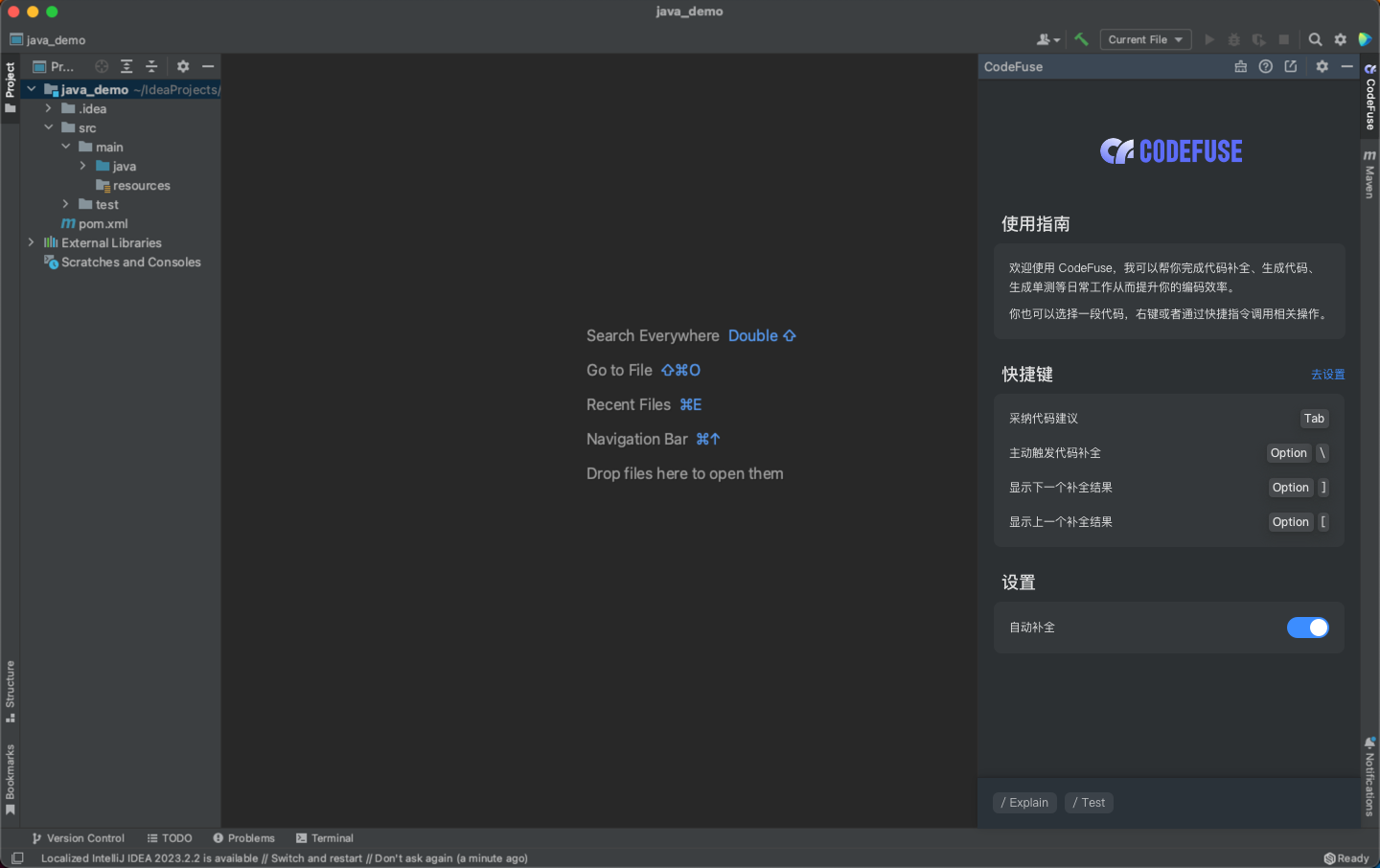Click CodeFuse open-in-new-window icon
This screenshot has width=1380, height=868.
click(x=1291, y=66)
